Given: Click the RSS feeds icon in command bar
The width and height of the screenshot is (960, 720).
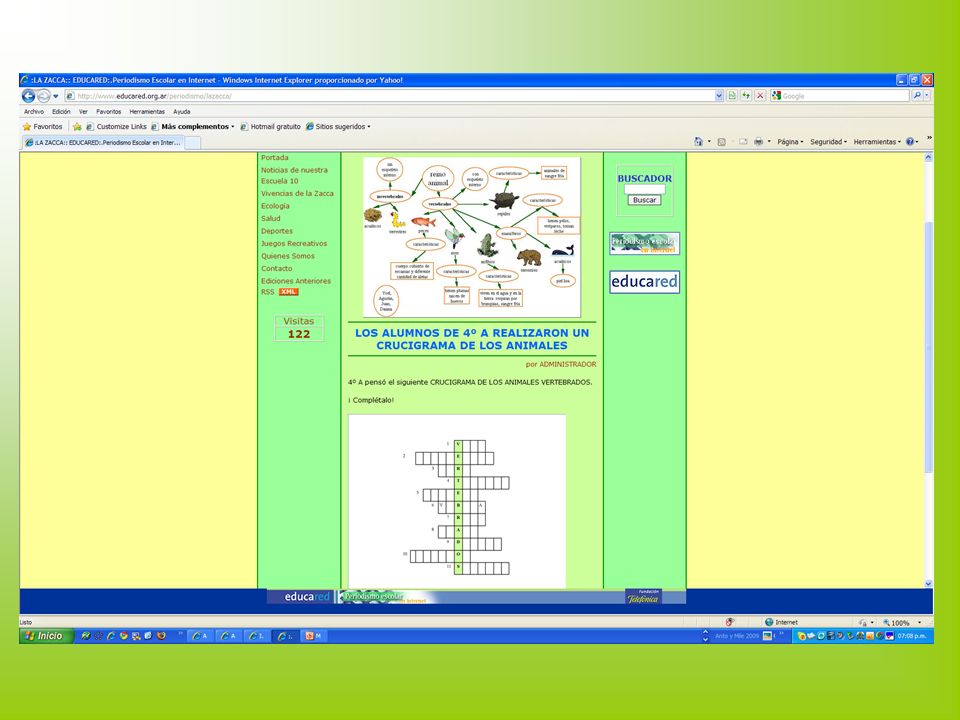Looking at the screenshot, I should [x=722, y=142].
